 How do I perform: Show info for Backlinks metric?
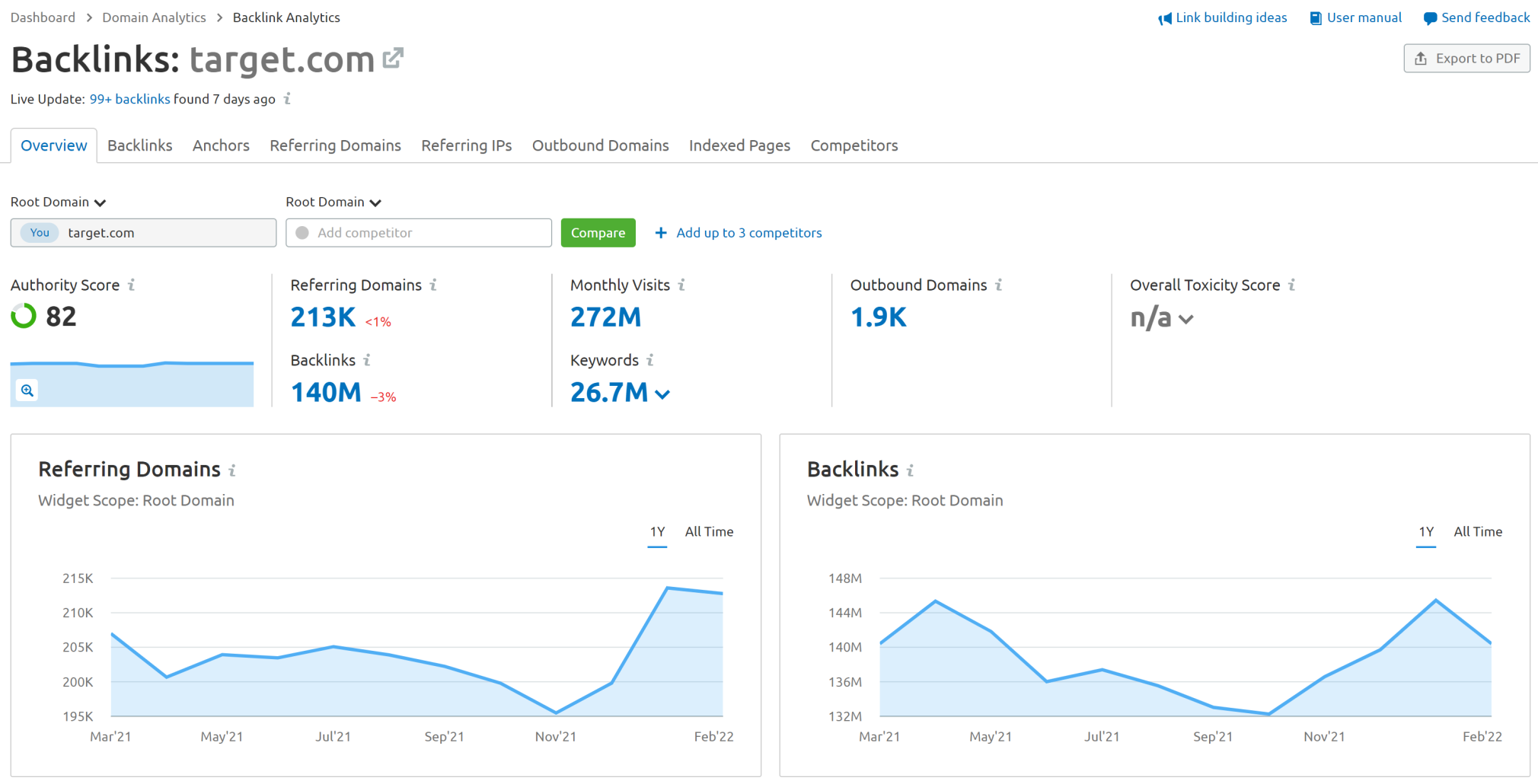coord(367,360)
